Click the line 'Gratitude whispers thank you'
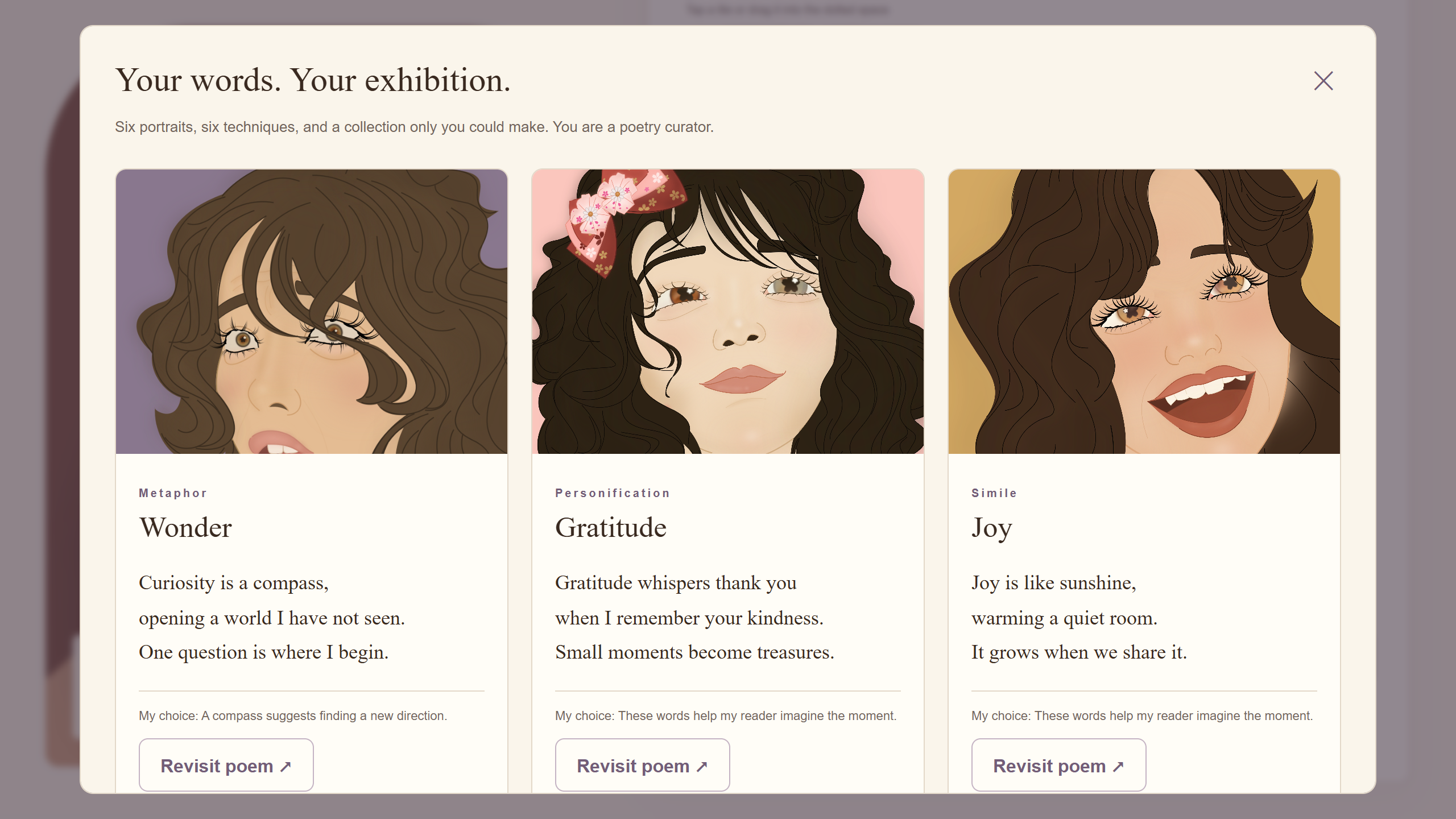Image resolution: width=1456 pixels, height=819 pixels. pos(676,583)
